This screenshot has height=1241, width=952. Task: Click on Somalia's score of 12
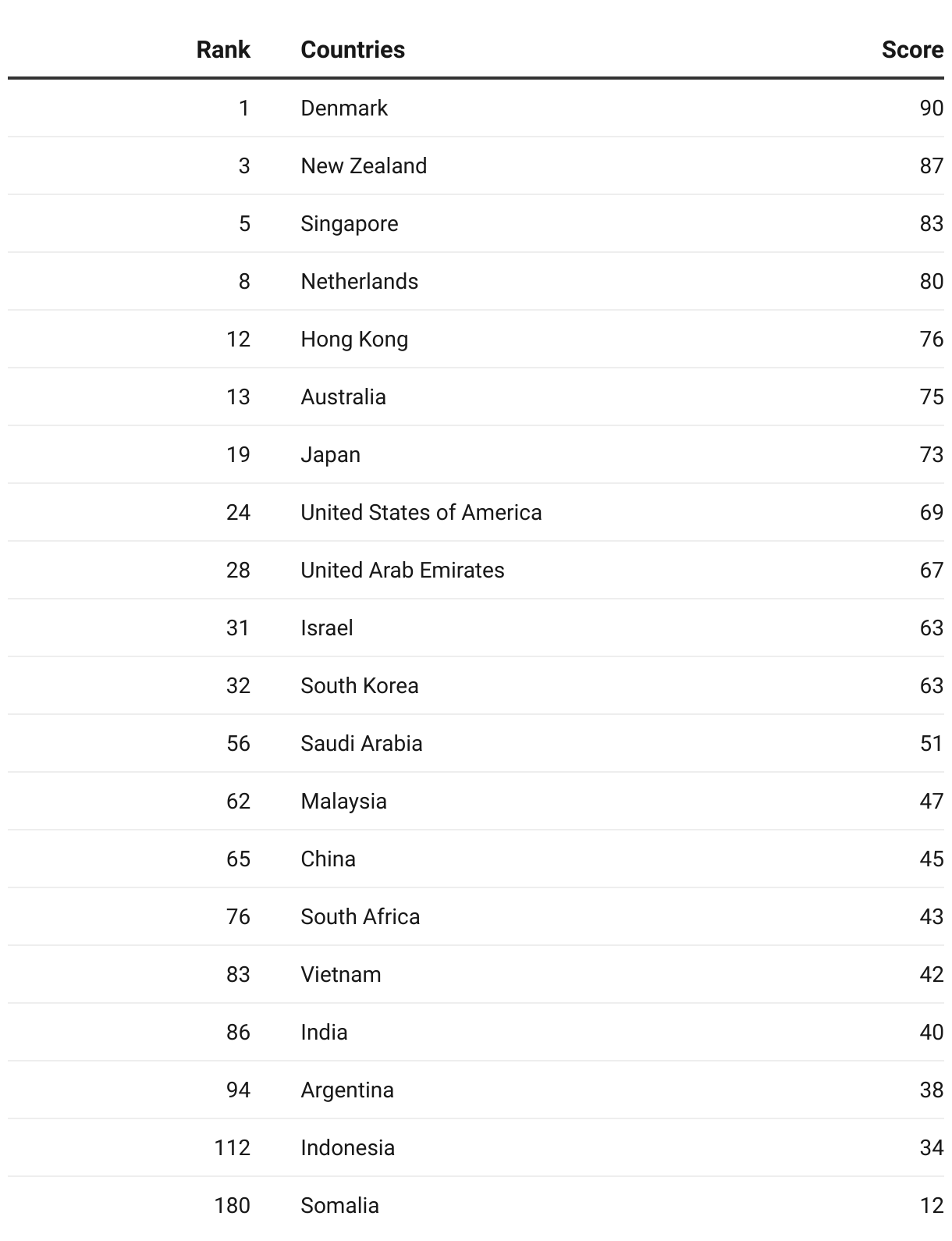tap(932, 1205)
